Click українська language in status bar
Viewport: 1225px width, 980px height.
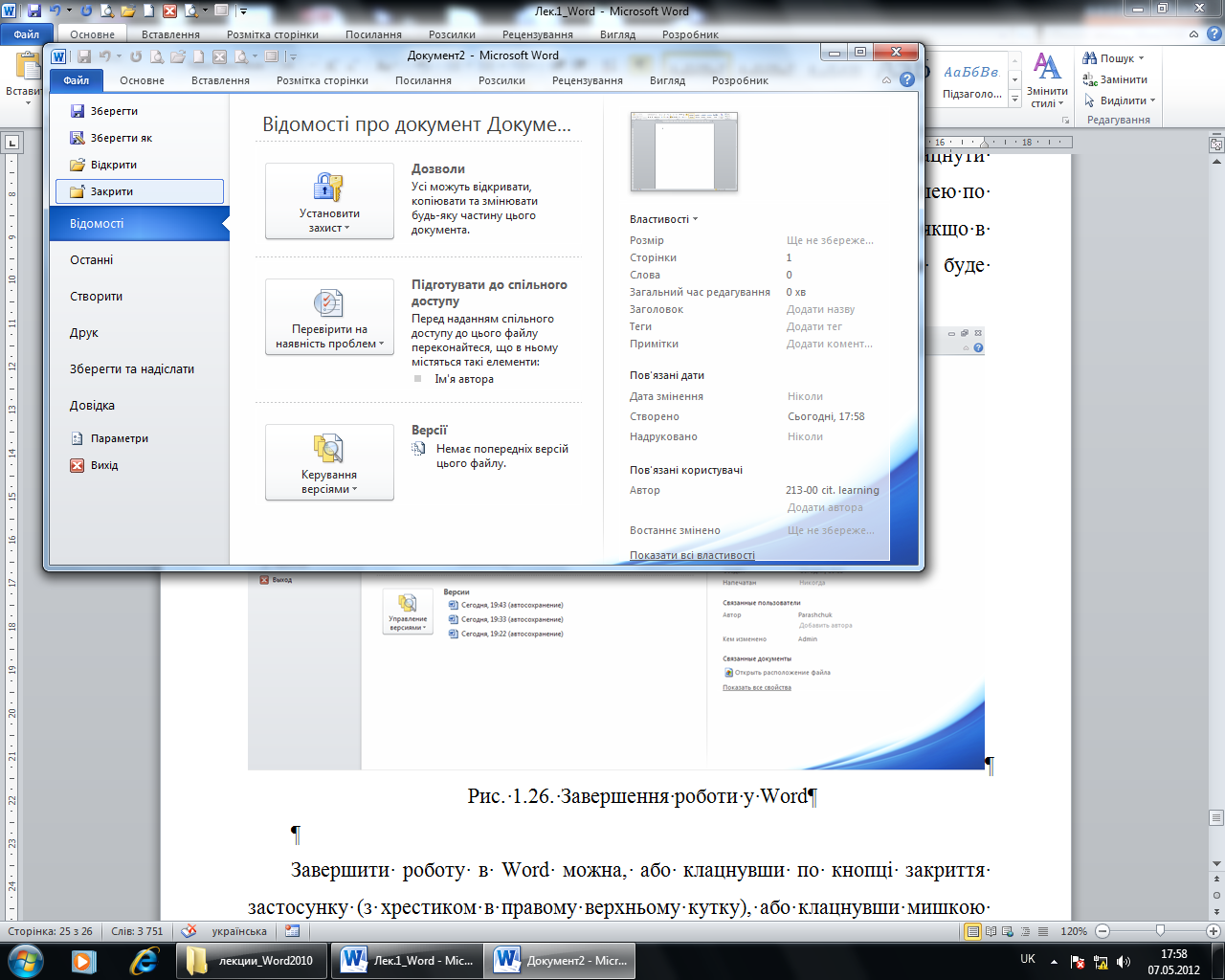[x=239, y=931]
